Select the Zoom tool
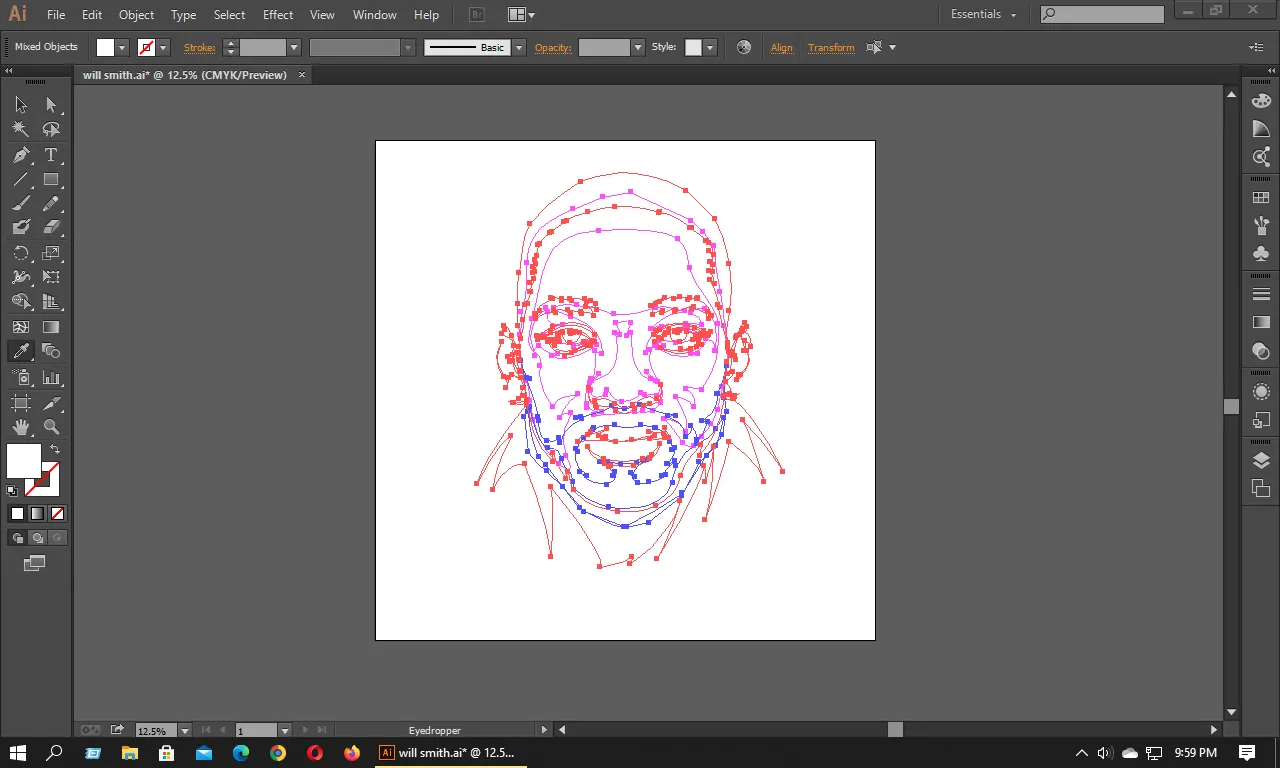Viewport: 1280px width, 768px height. [x=51, y=427]
